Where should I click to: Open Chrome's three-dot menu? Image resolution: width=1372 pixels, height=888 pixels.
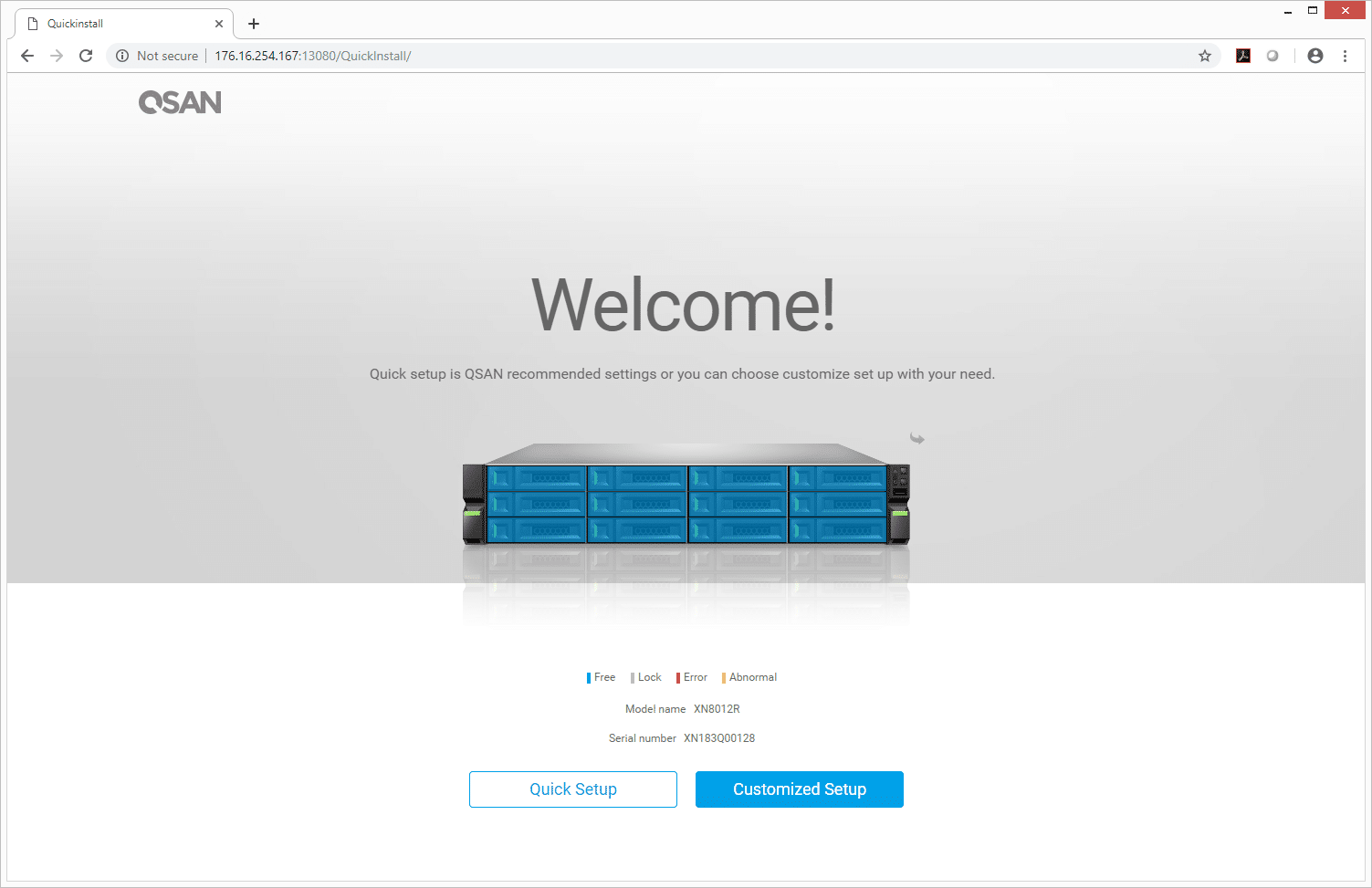click(x=1345, y=56)
